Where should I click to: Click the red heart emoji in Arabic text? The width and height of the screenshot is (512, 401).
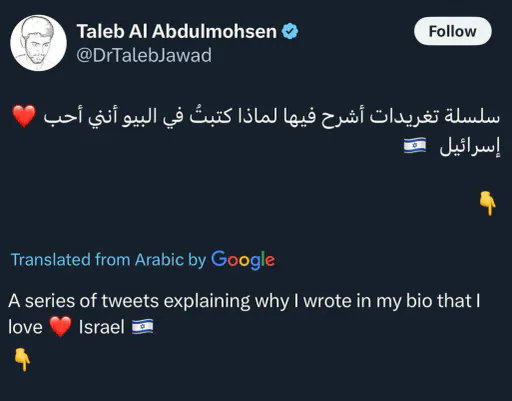click(x=24, y=116)
